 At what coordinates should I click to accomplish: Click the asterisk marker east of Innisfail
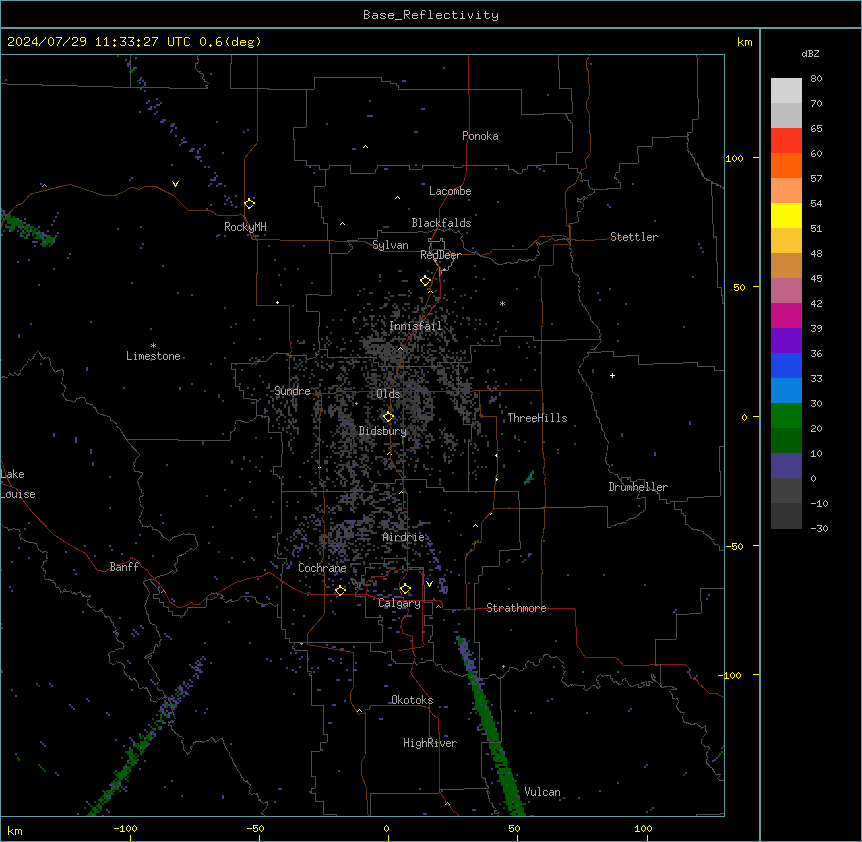click(502, 303)
